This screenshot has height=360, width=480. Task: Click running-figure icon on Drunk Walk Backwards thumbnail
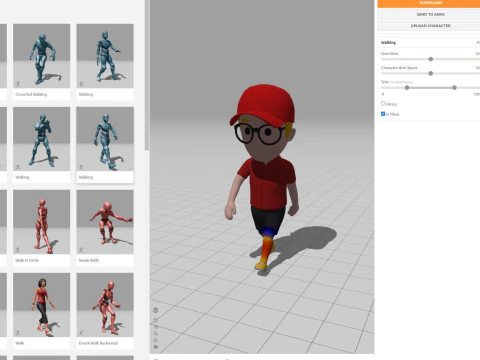pos(81,332)
